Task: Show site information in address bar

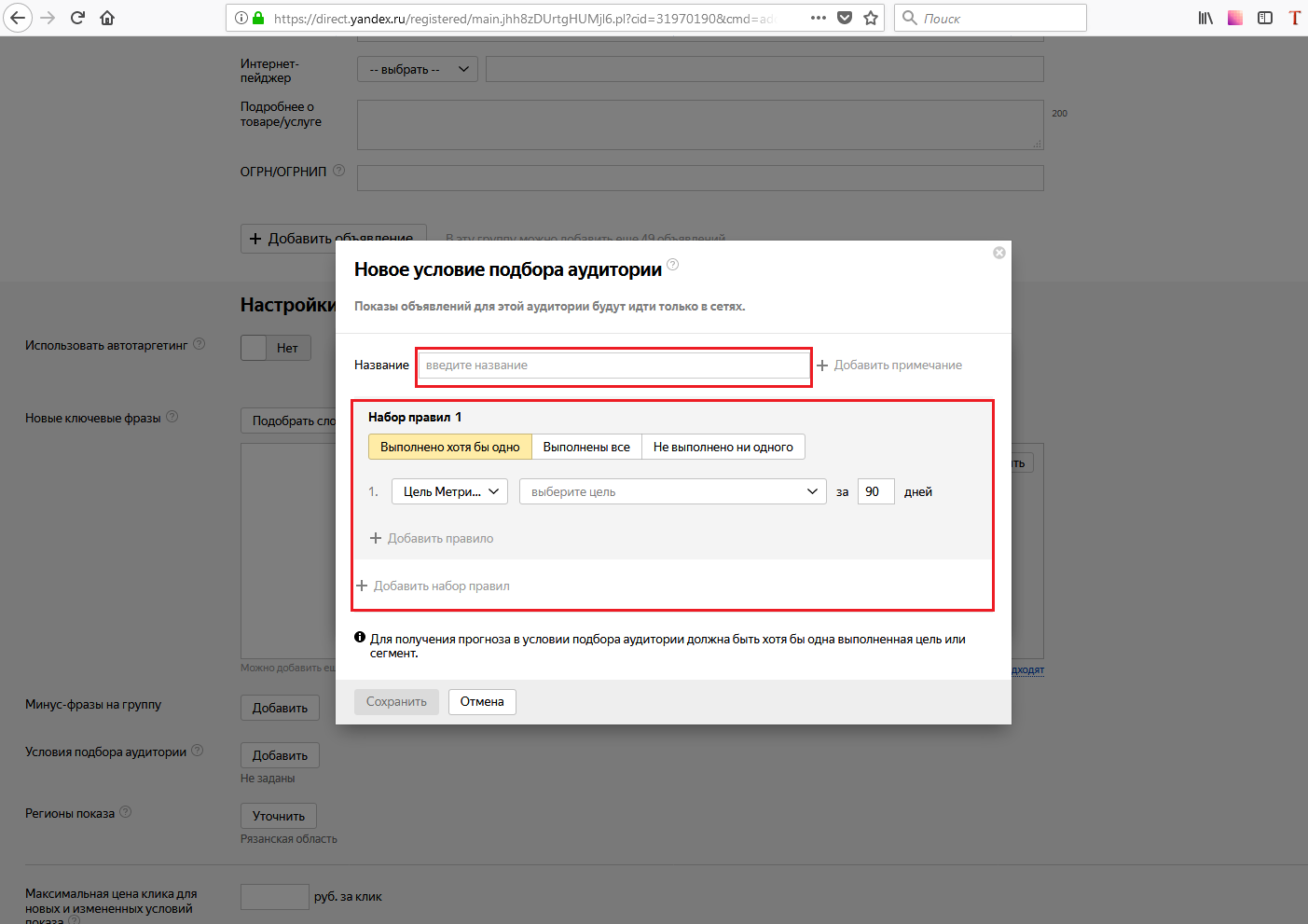Action: [x=241, y=18]
